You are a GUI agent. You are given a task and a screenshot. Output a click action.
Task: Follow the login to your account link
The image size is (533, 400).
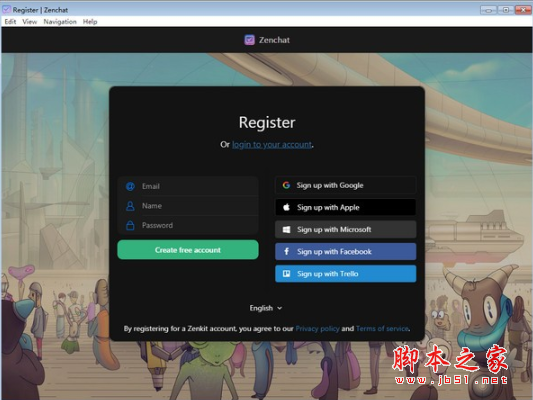tap(272, 145)
